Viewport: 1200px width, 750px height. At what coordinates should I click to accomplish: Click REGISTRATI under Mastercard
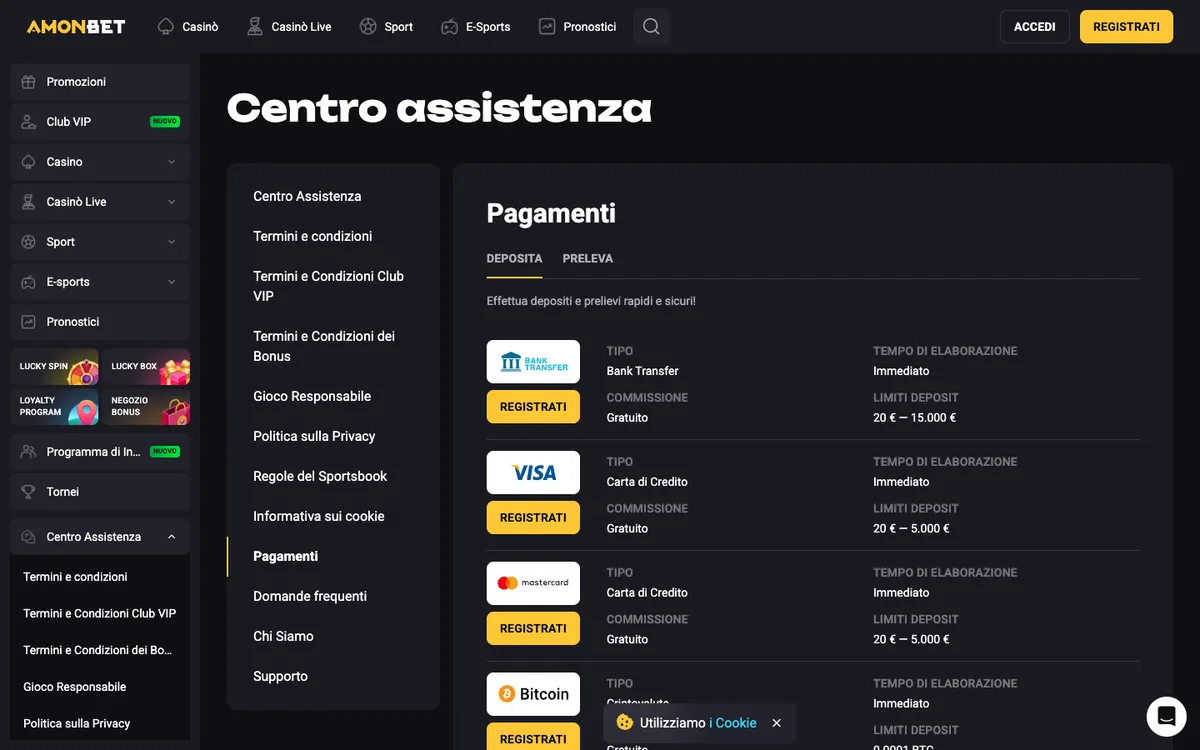tap(533, 629)
